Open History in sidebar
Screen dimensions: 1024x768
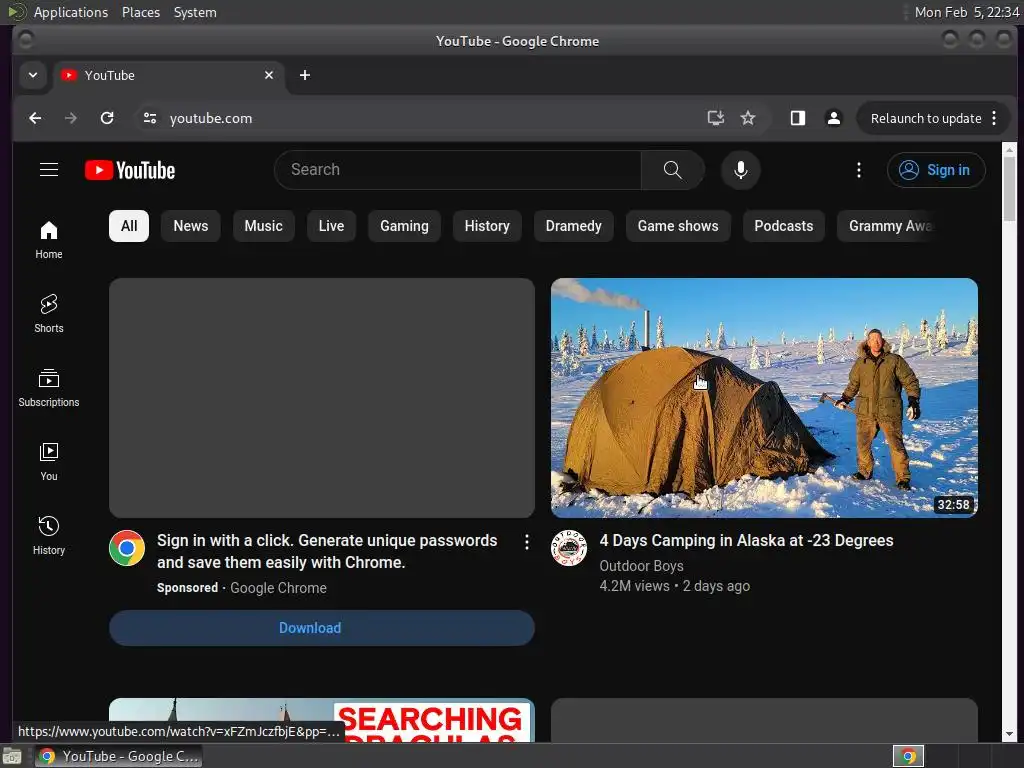(49, 536)
